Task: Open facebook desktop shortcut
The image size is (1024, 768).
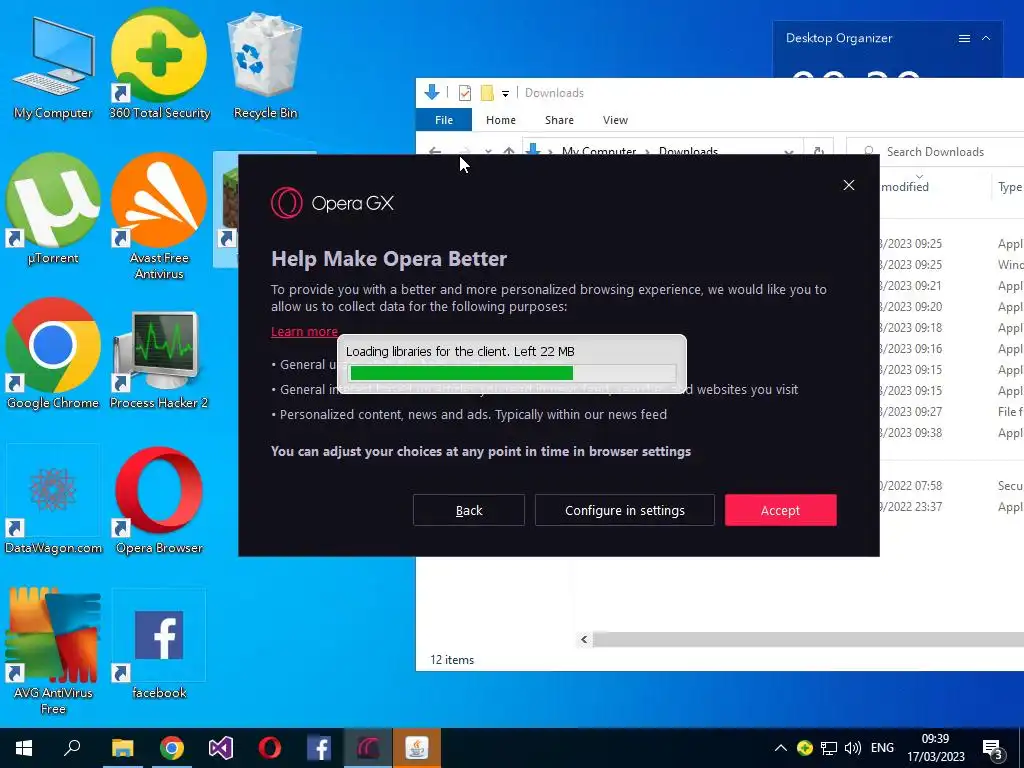Action: 159,645
